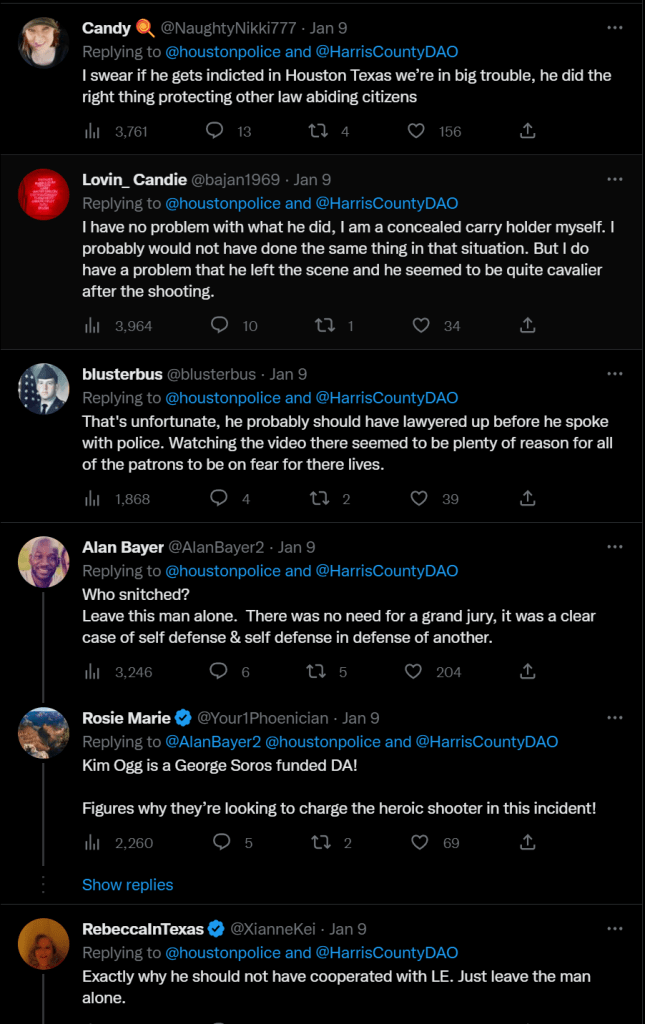Open Alan Bayer's profile picture

43,562
